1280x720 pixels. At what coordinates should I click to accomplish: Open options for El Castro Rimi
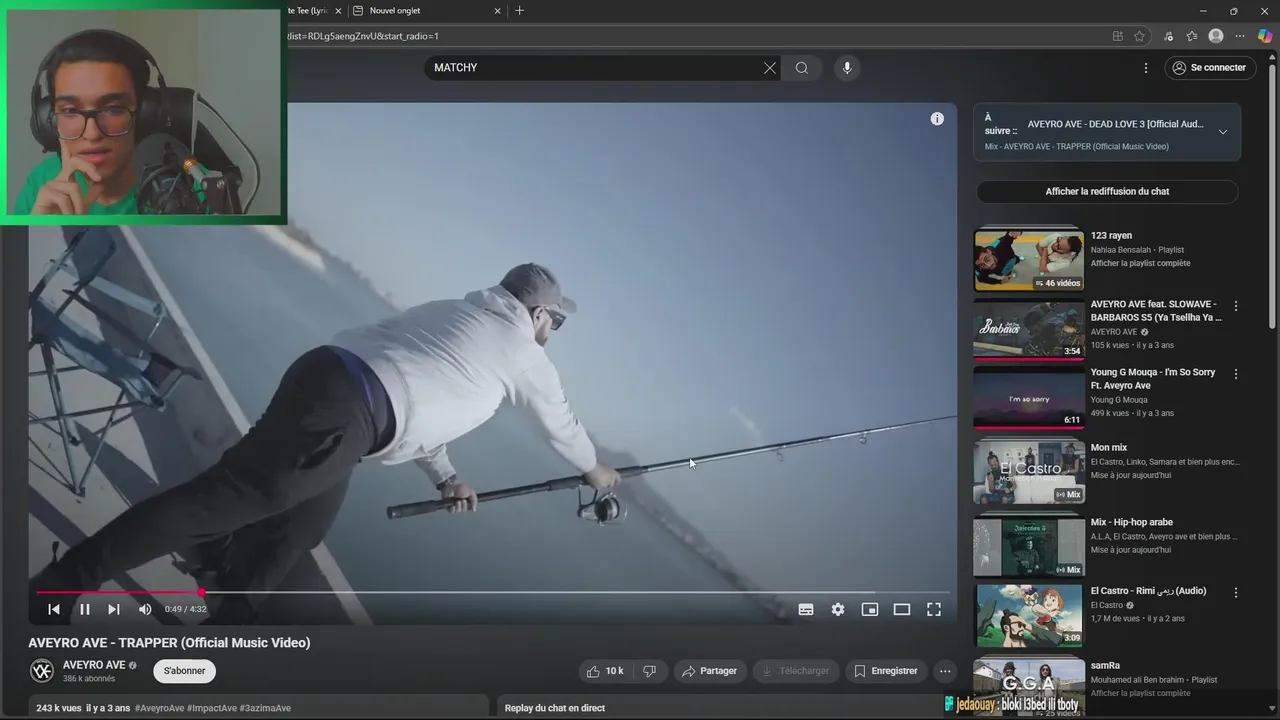pos(1236,592)
